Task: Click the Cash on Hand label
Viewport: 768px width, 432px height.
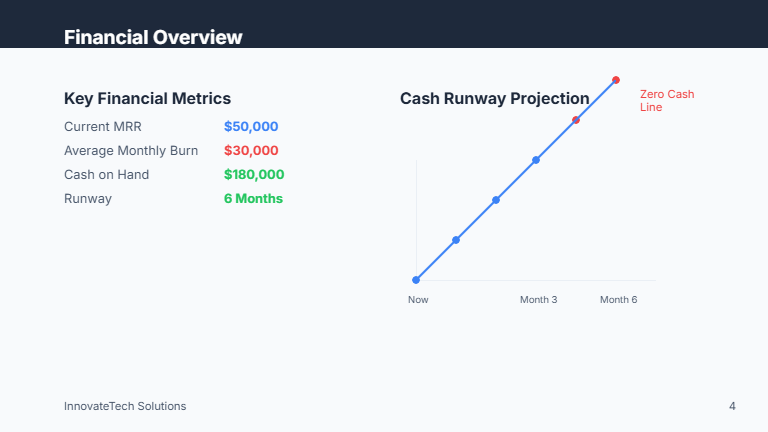Action: pos(106,174)
